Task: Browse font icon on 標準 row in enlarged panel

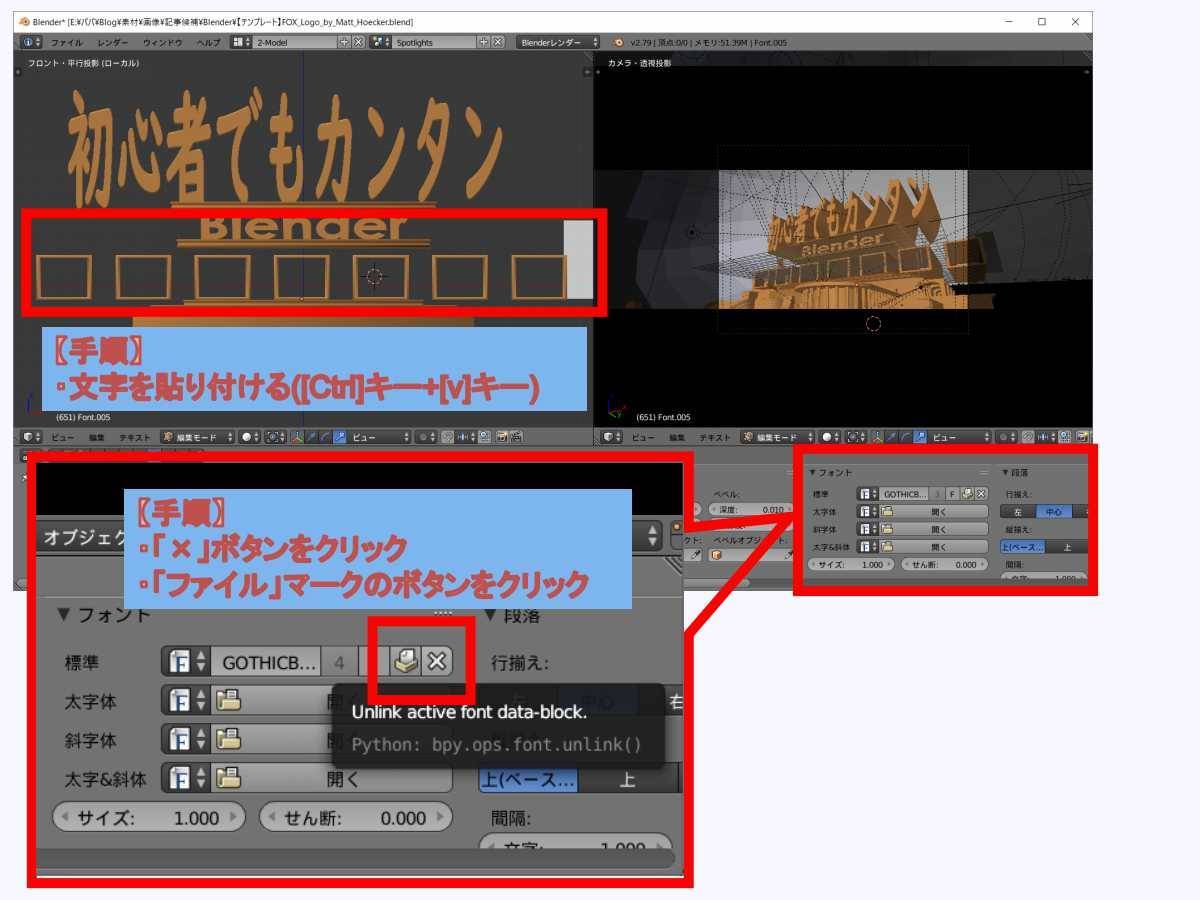Action: tap(187, 661)
